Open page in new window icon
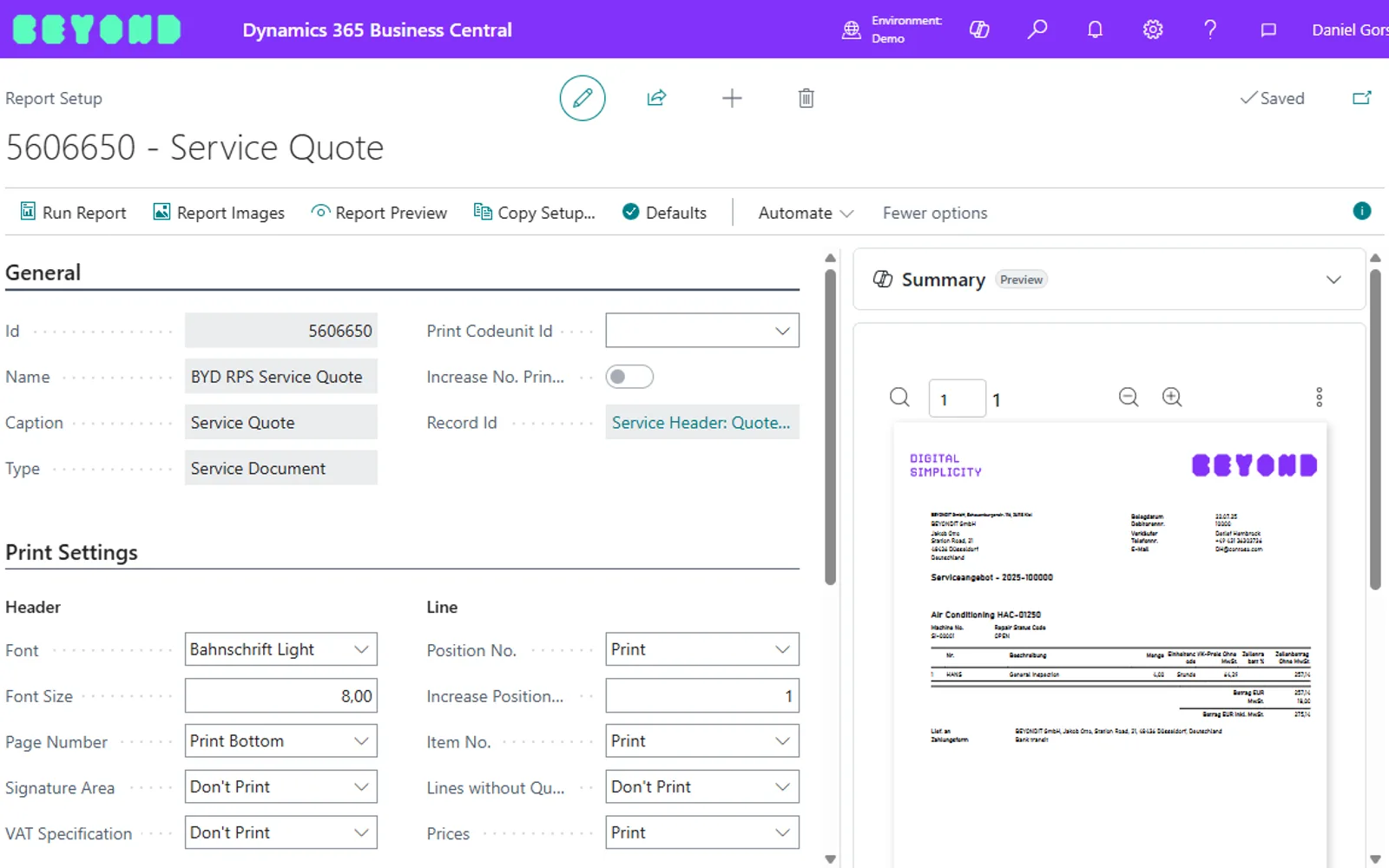This screenshot has height=868, width=1389. 1362,98
